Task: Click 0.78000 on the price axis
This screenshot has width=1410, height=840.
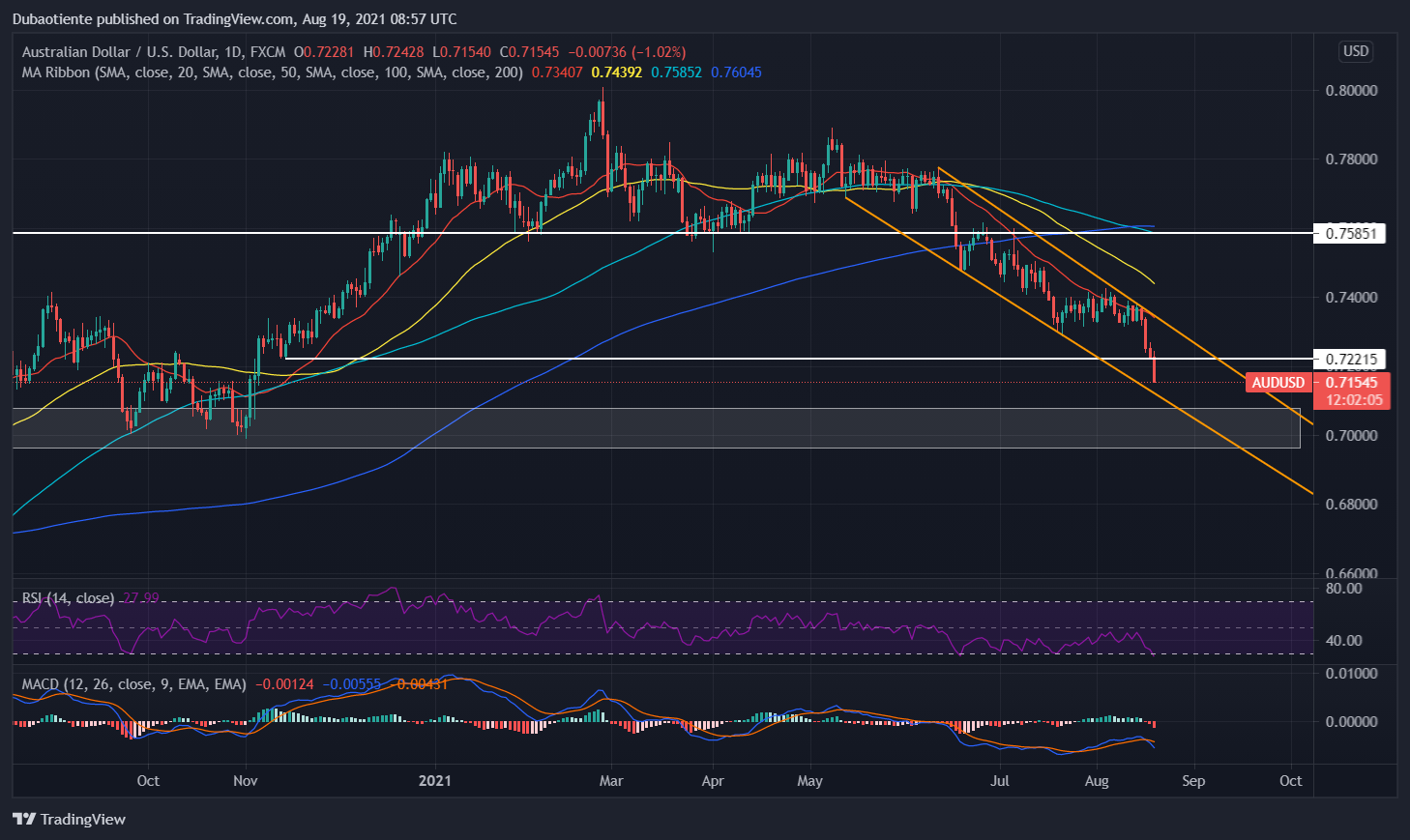Action: click(1351, 159)
